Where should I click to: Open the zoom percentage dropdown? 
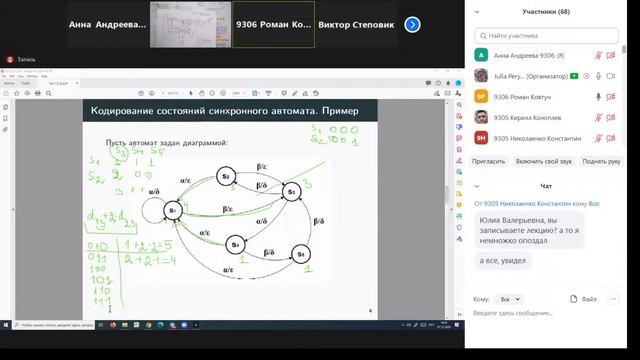click(239, 93)
